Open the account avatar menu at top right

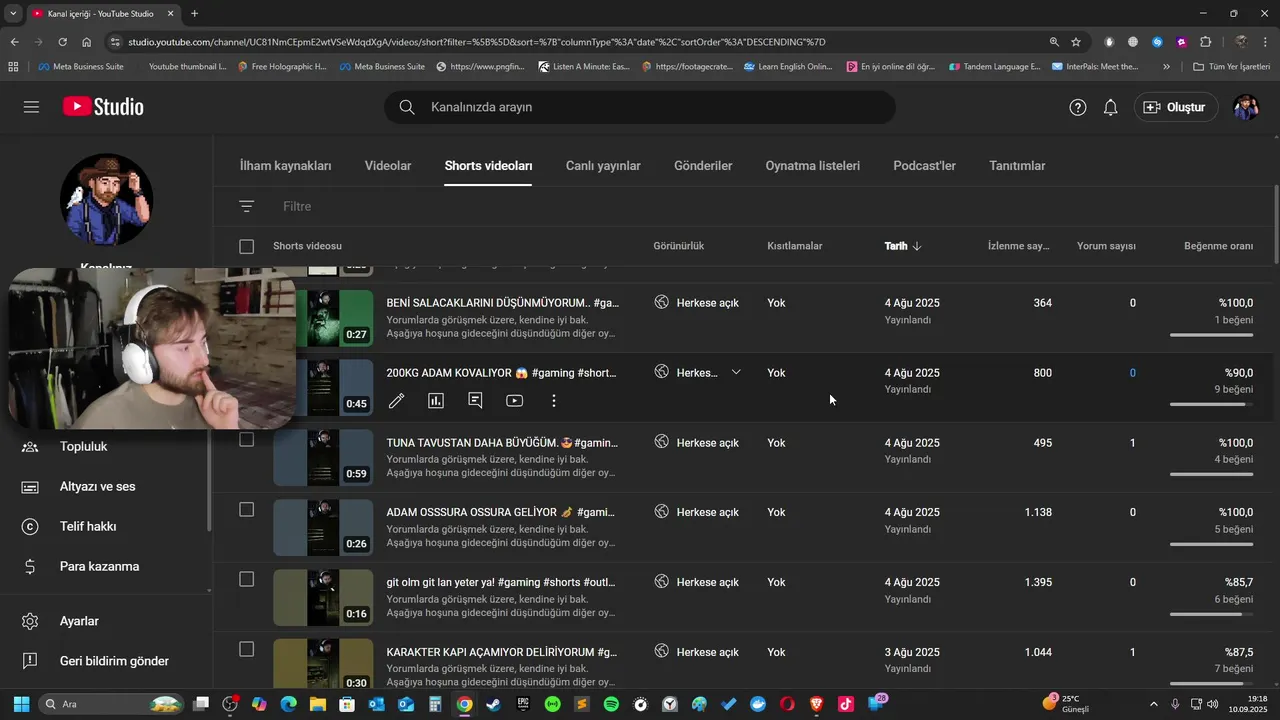(x=1246, y=107)
